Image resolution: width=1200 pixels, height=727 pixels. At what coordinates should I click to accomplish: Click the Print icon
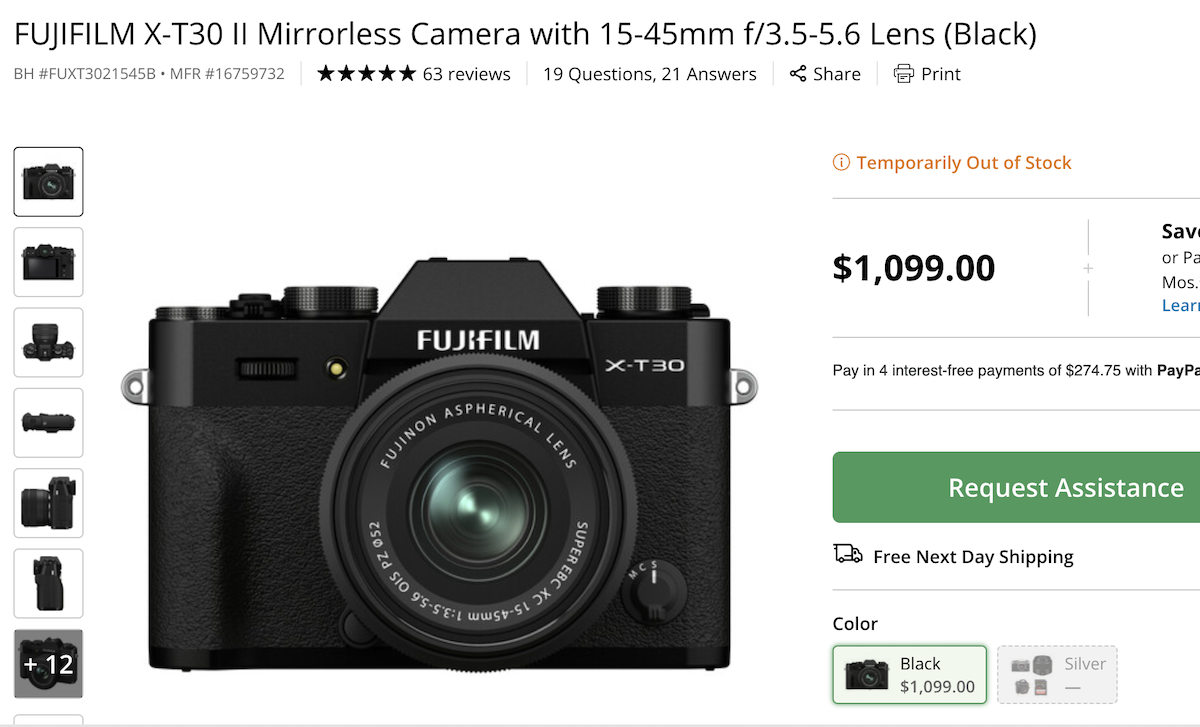[903, 74]
